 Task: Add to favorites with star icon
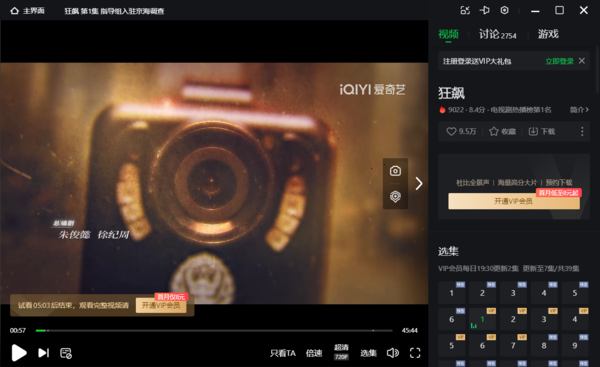(x=502, y=132)
